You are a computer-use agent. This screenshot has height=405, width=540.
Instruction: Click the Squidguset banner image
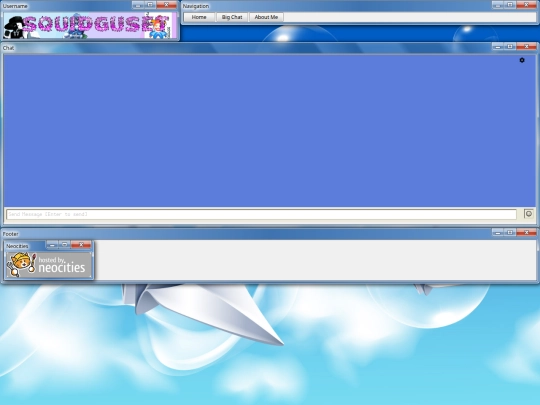tap(90, 25)
